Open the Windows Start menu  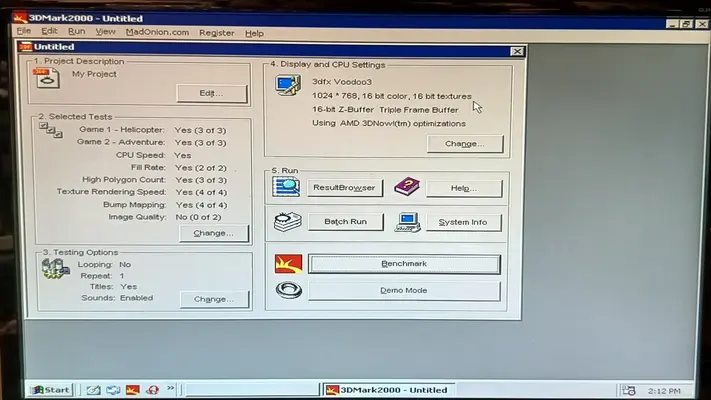click(50, 389)
